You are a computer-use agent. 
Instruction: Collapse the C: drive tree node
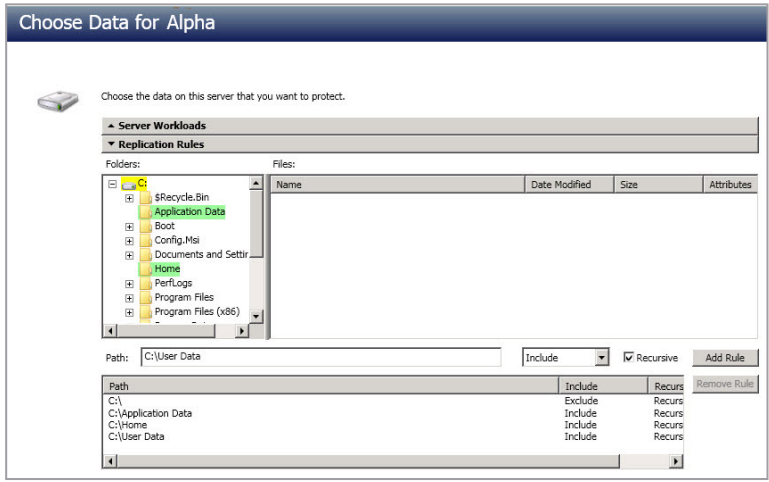110,184
